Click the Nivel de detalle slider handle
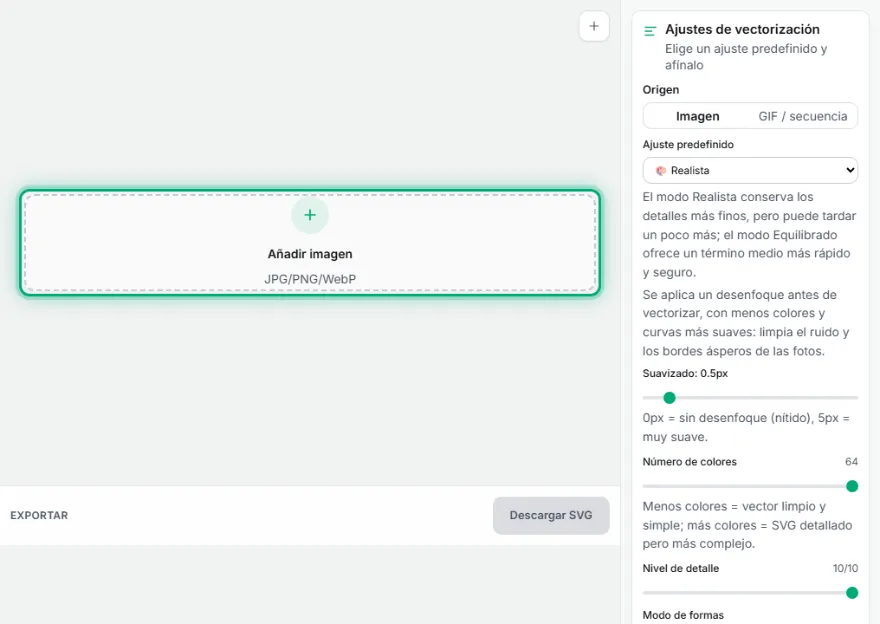880x624 pixels. [851, 593]
